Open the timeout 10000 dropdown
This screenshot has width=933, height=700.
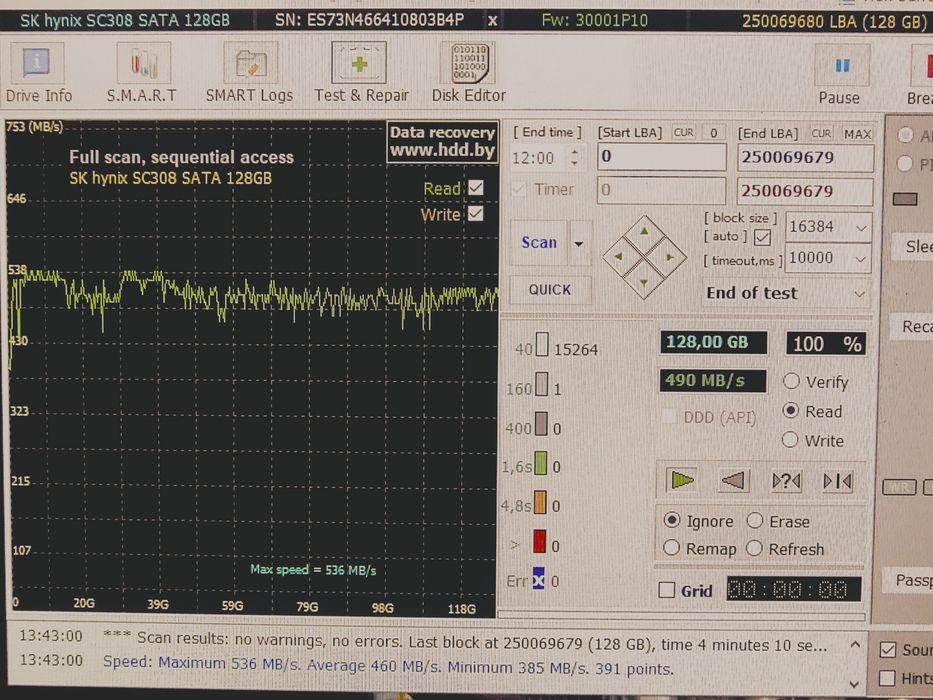coord(860,258)
